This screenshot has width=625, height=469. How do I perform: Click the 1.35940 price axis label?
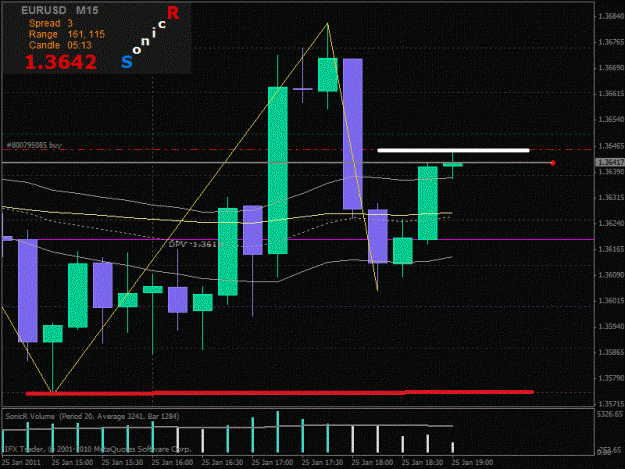611,327
